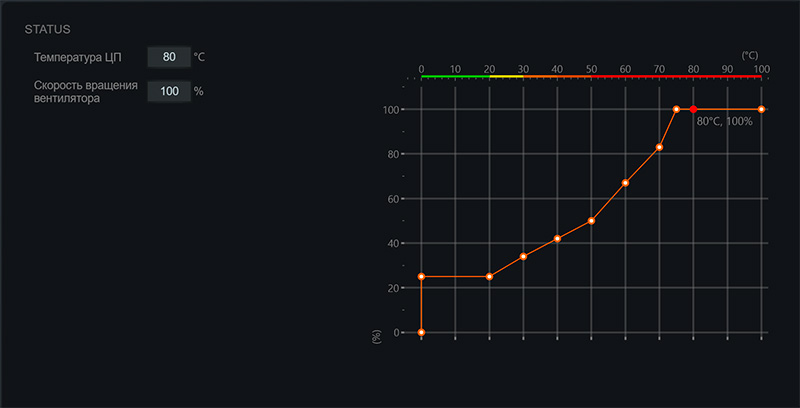Screen dimensions: 800x408
Task: Select the fan curve point at 0°C, 0%
Action: [421, 332]
